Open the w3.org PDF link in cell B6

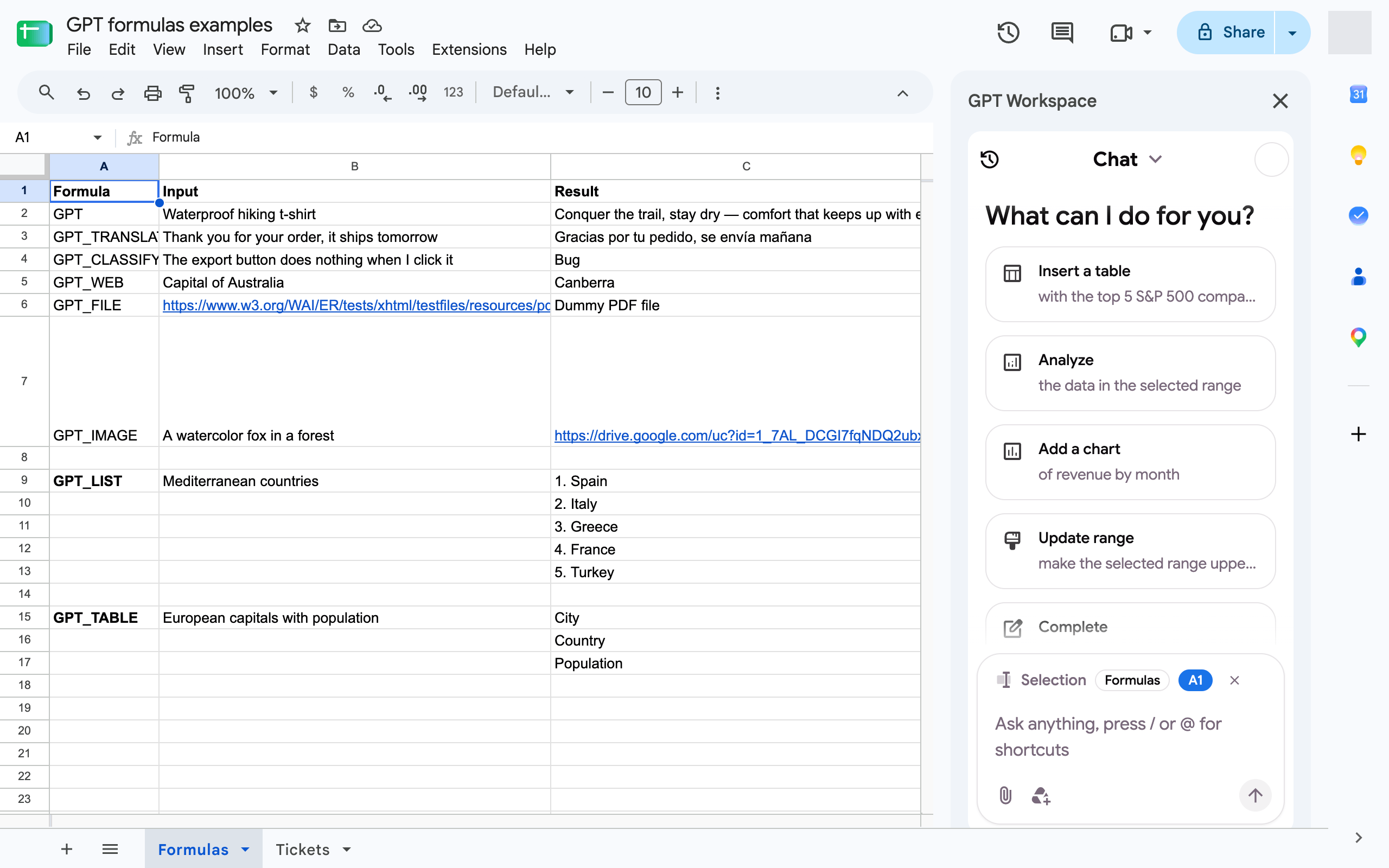pos(356,305)
